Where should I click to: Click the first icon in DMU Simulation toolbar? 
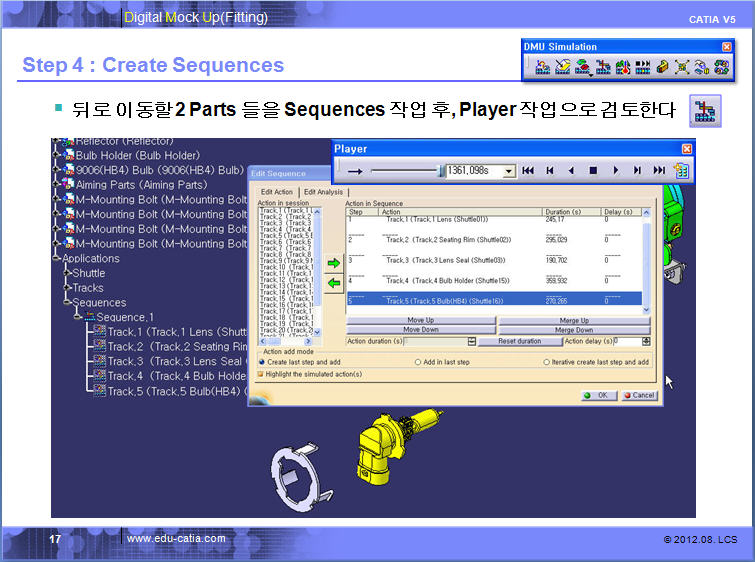(542, 67)
